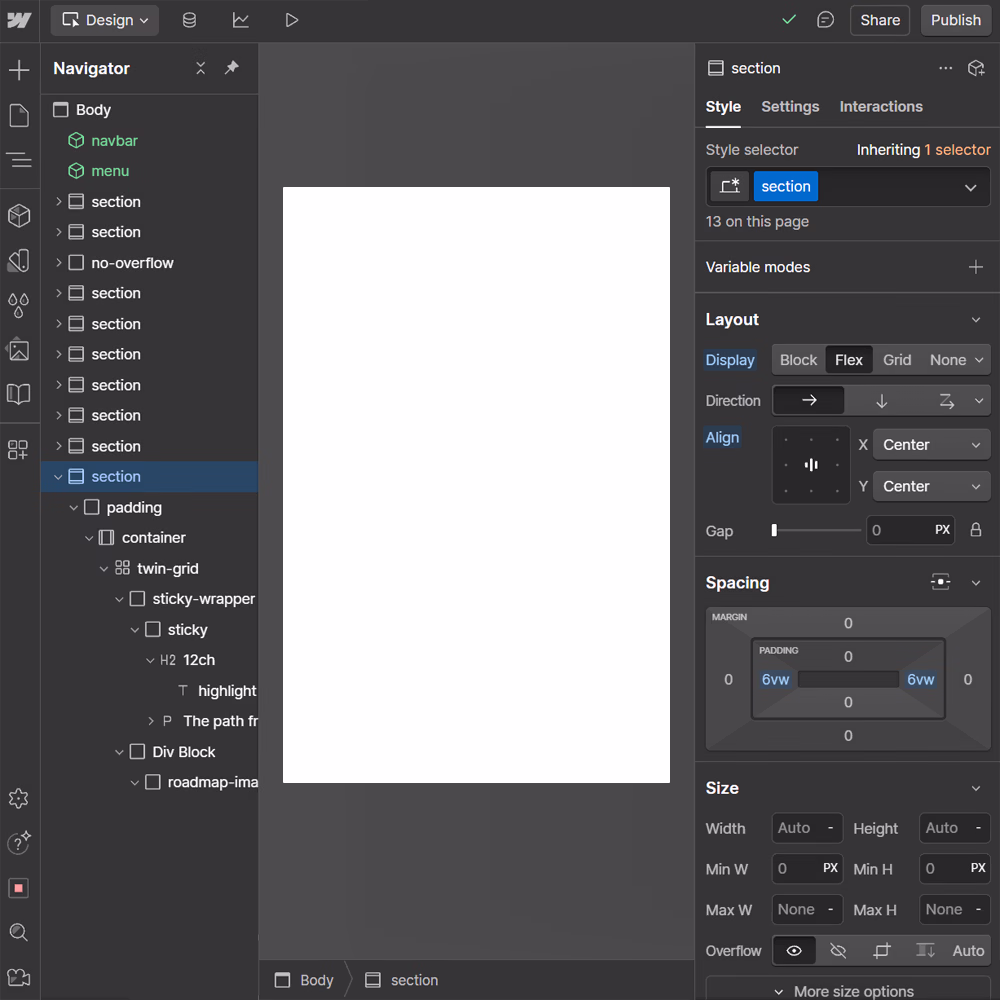Set Overflow to hidden
Screen dimensions: 1000x1000
click(x=838, y=950)
